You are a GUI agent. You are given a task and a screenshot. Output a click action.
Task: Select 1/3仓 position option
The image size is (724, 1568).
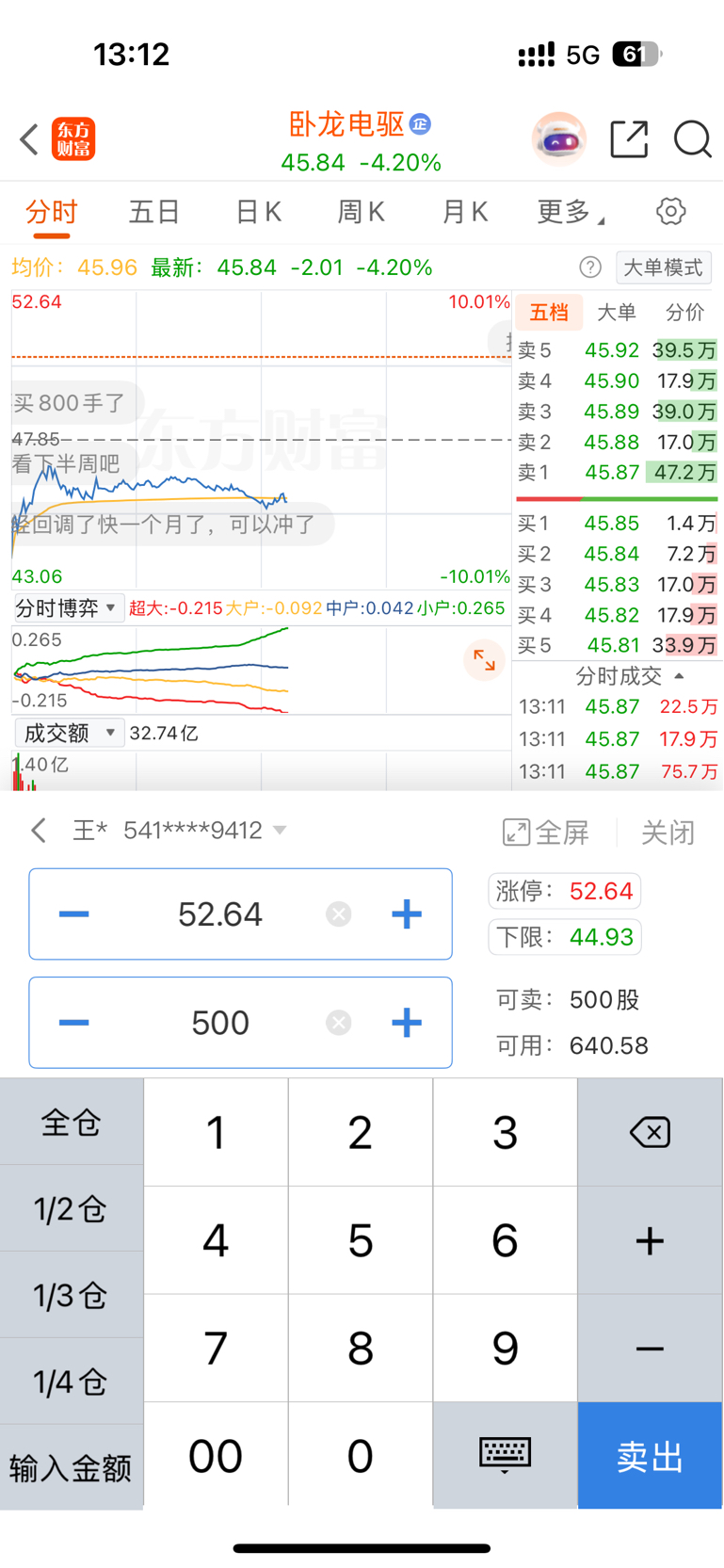tap(72, 1295)
